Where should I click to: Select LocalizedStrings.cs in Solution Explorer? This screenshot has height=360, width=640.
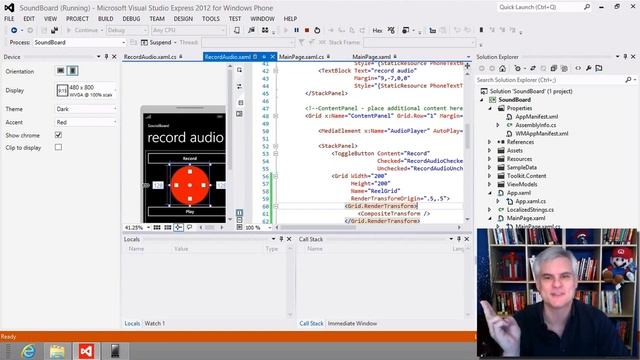pyautogui.click(x=530, y=210)
